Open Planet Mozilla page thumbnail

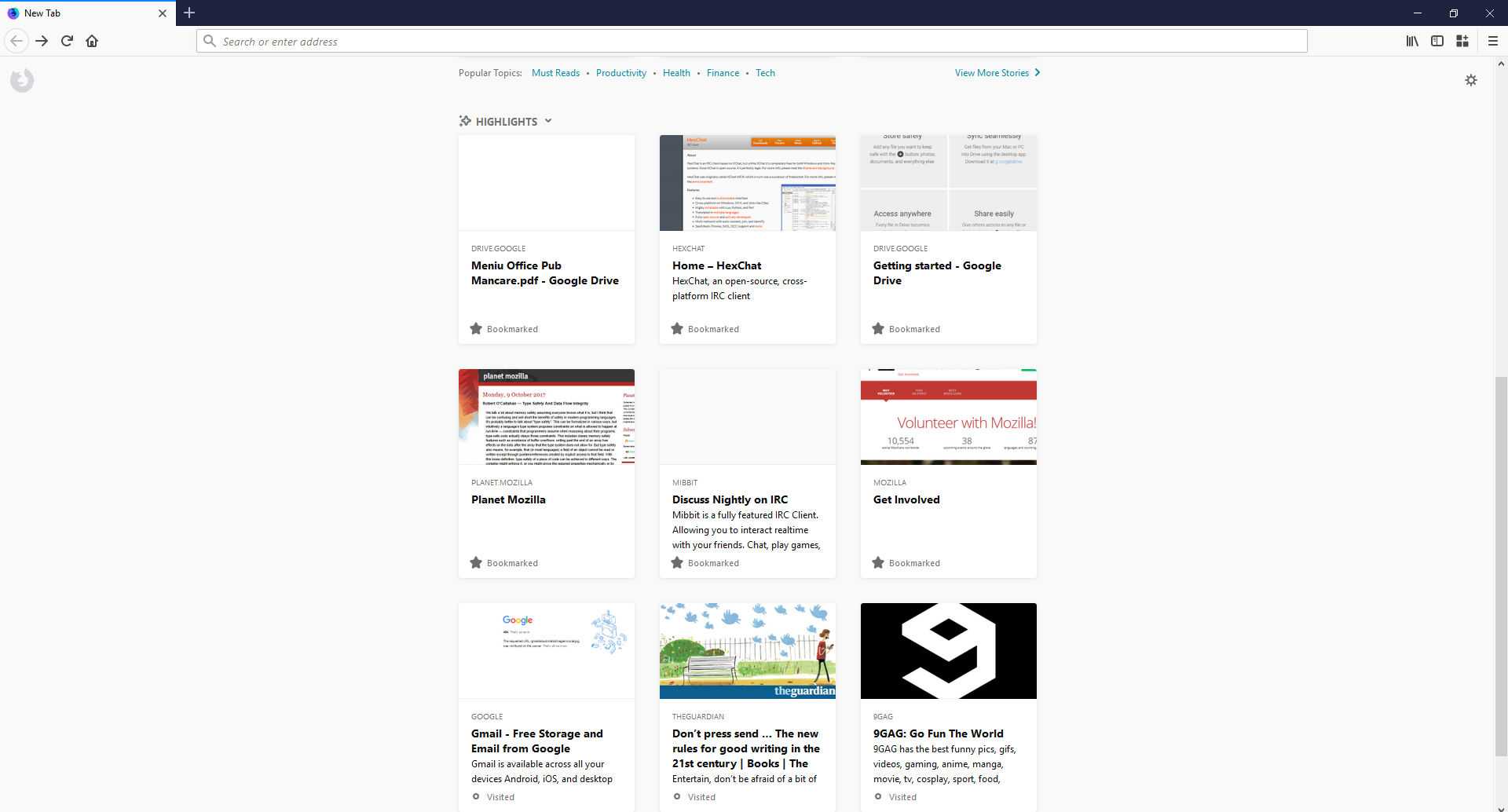point(547,417)
